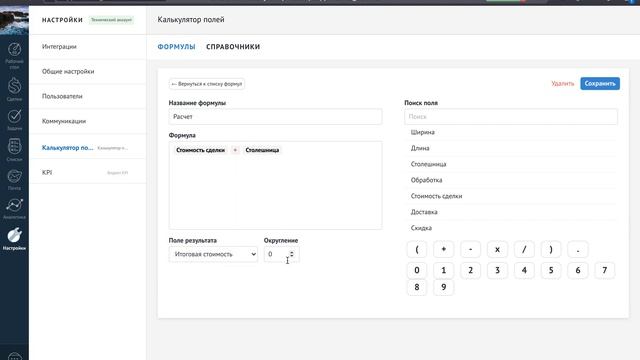Switch to the СПРАВОЧНИКИ tab
Image resolution: width=640 pixels, height=360 pixels.
coord(233,47)
